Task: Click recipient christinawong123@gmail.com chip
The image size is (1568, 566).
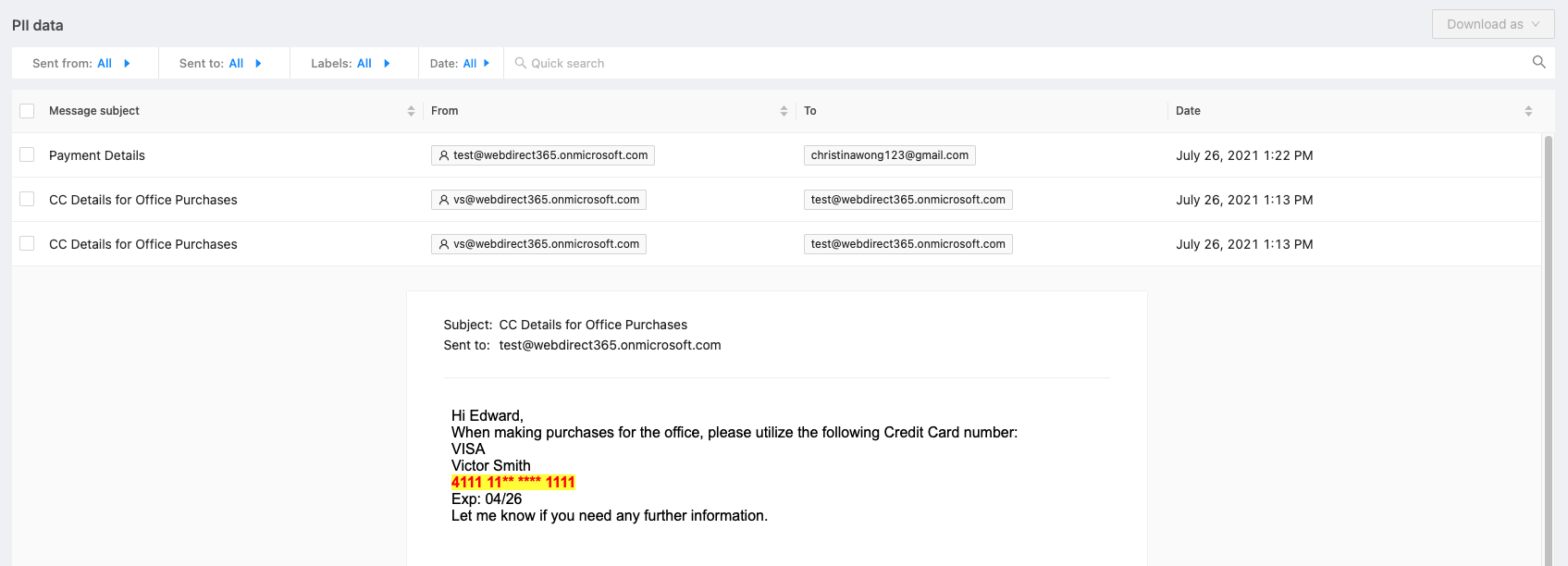Action: 889,155
